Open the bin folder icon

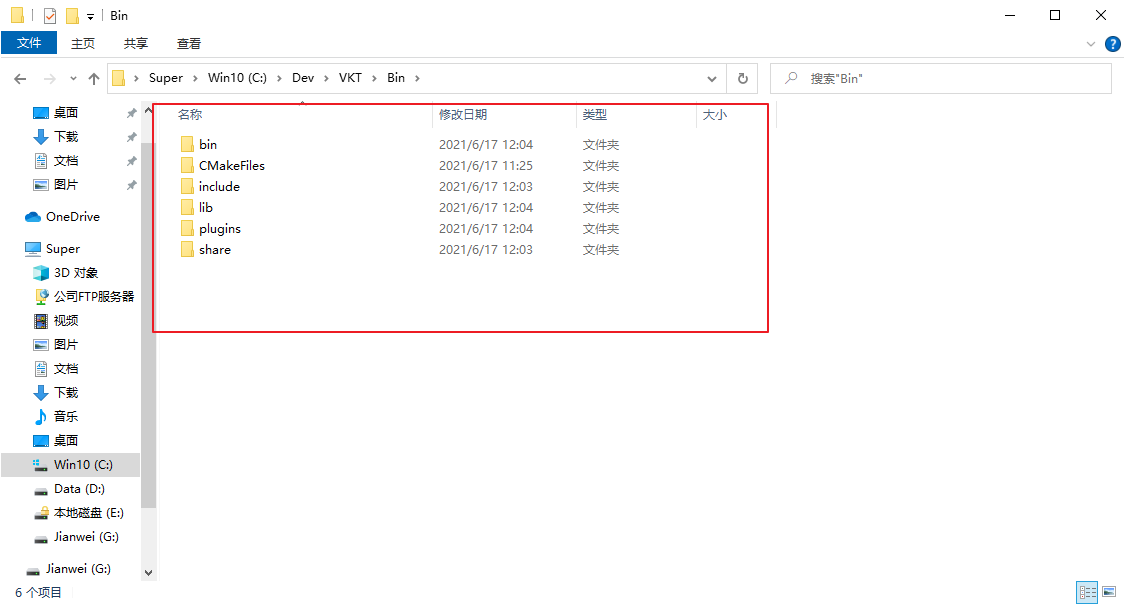(x=187, y=144)
